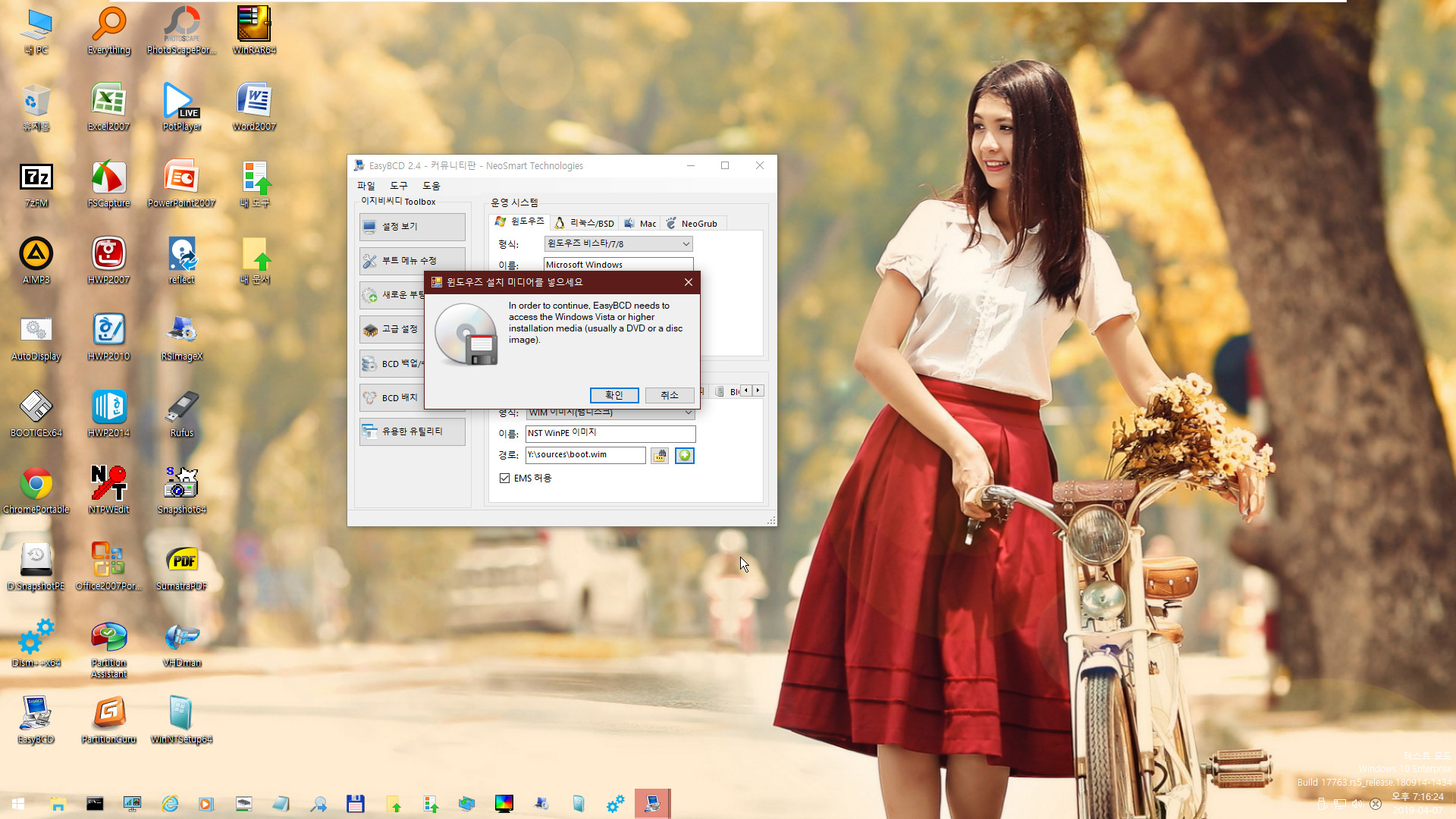Close the Windows install media dialog
This screenshot has width=1456, height=819.
click(x=688, y=282)
